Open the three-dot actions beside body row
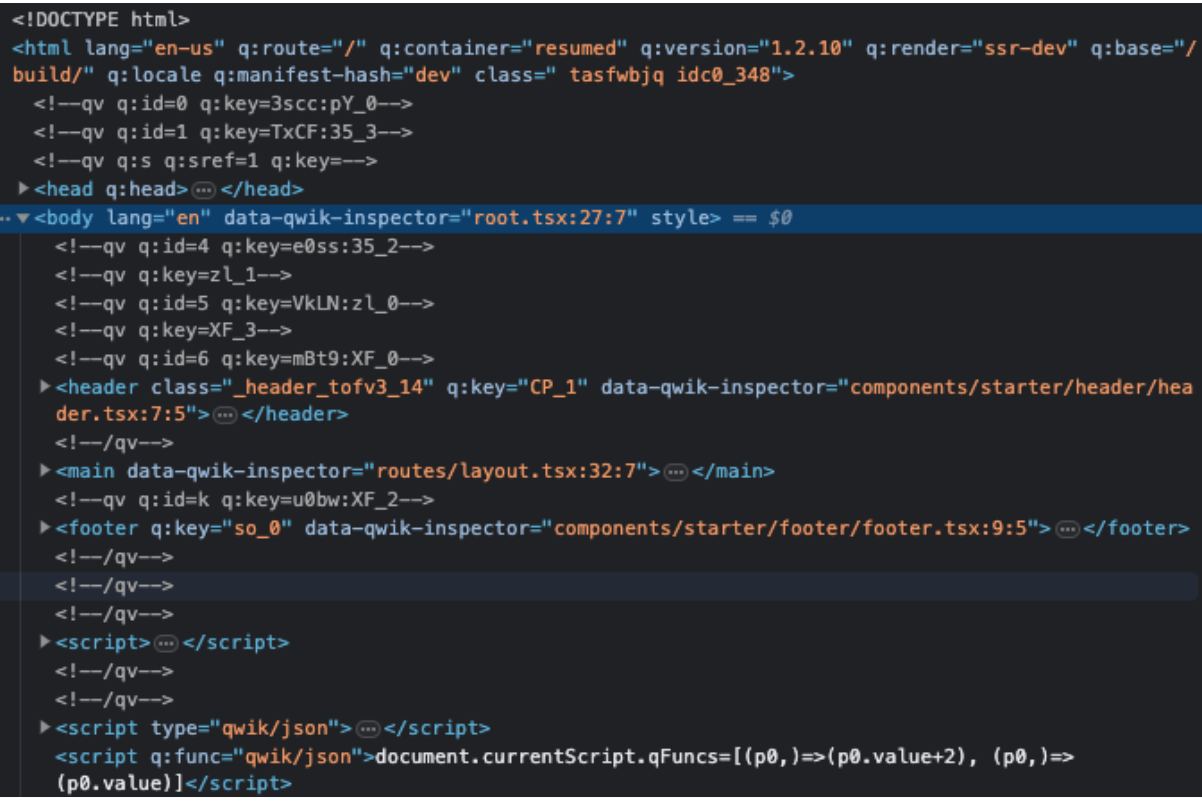This screenshot has width=1202, height=802. pos(7,218)
